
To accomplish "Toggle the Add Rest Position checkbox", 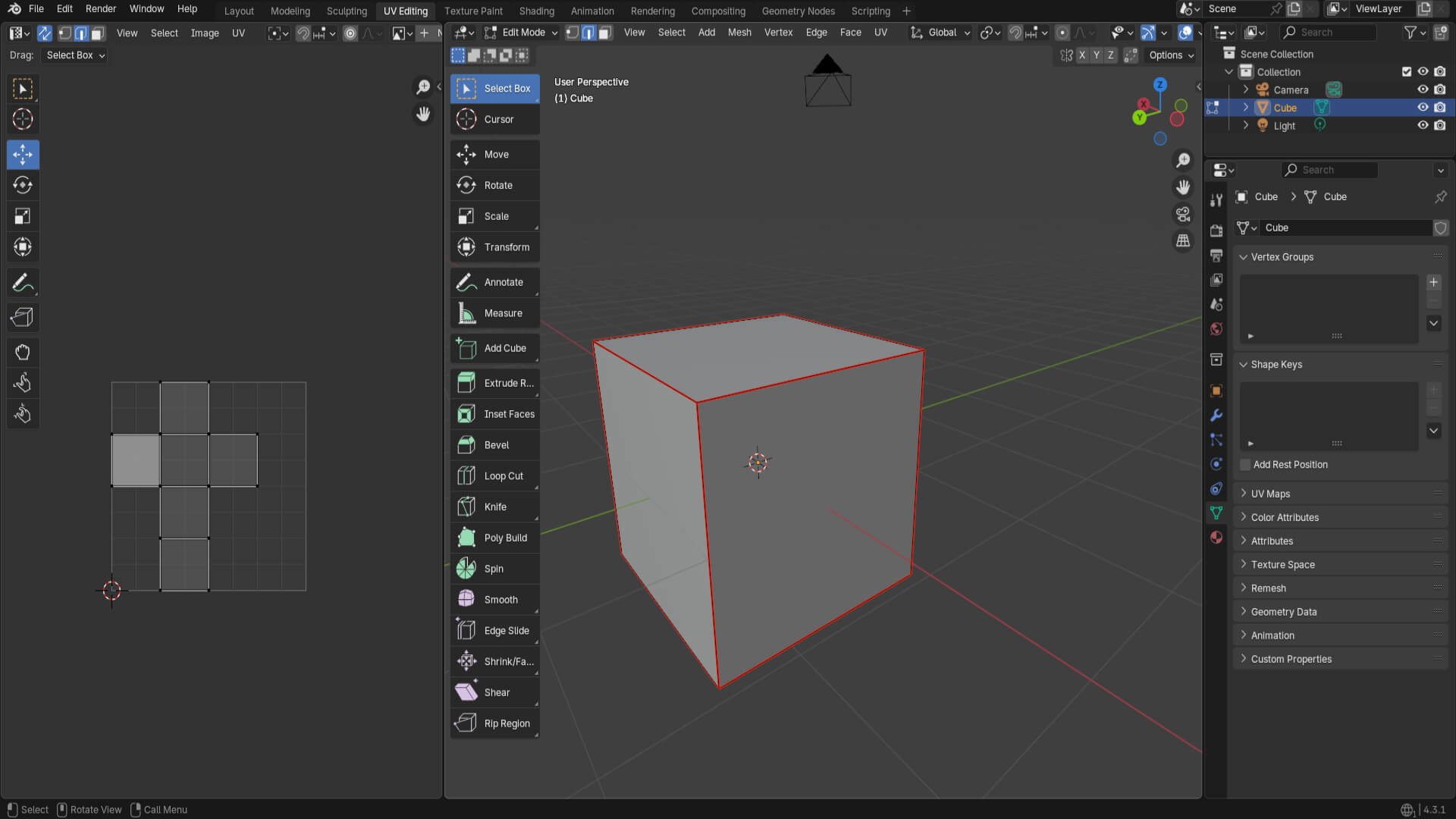I will tap(1245, 465).
